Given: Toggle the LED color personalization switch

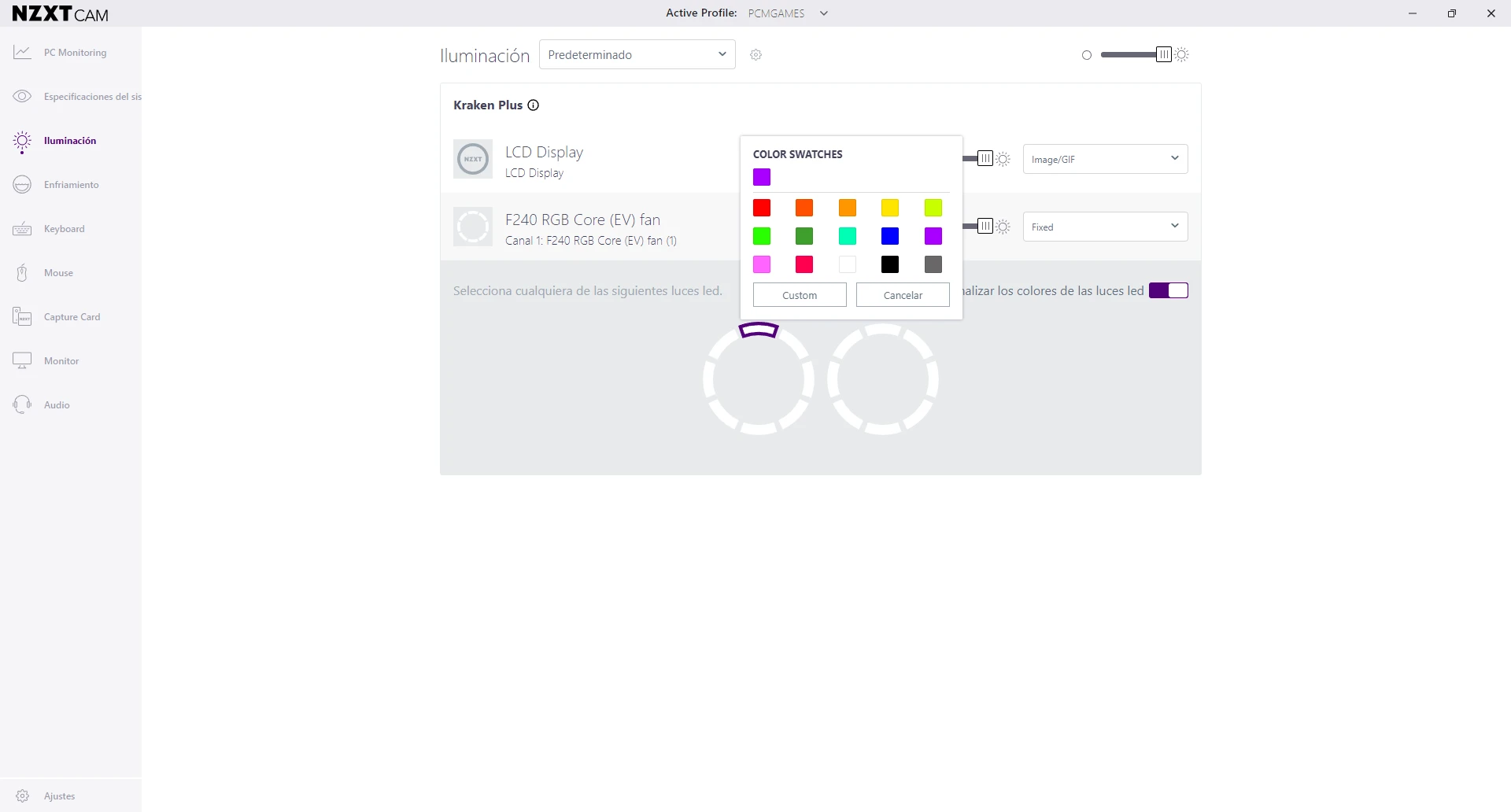Looking at the screenshot, I should [1169, 290].
